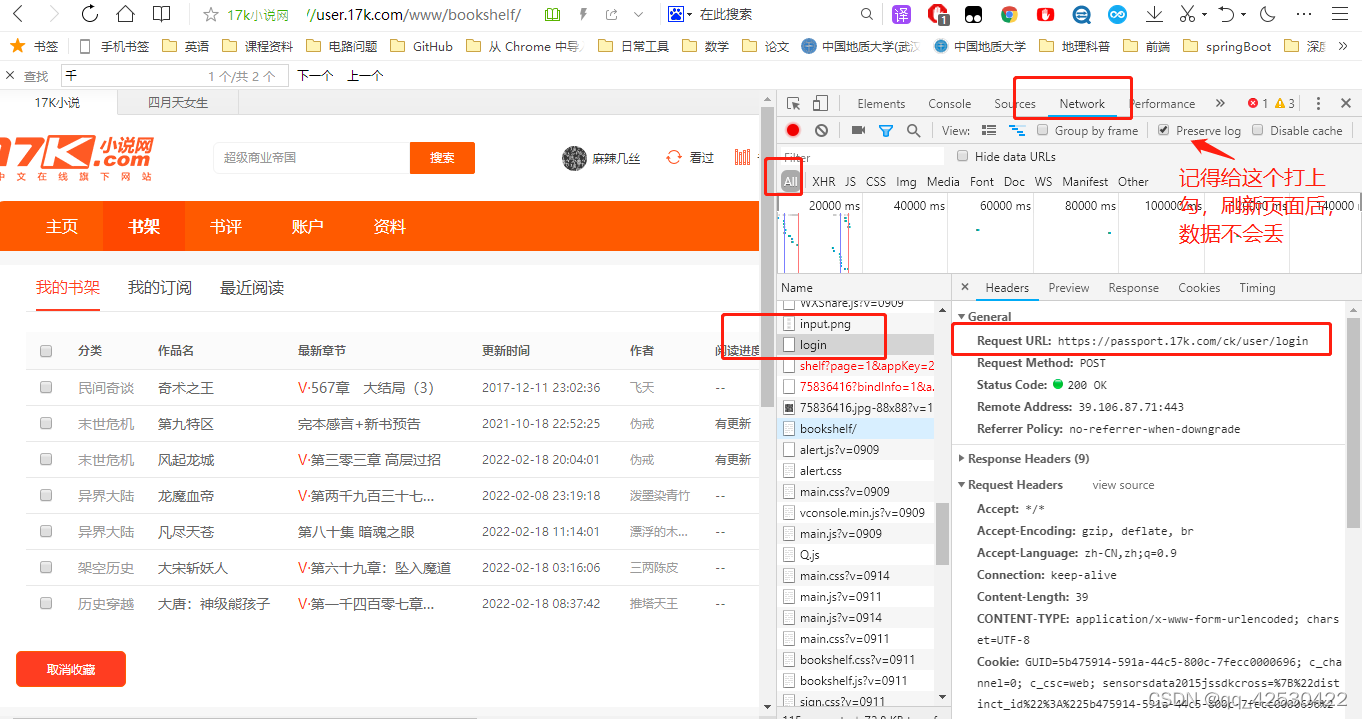Image resolution: width=1362 pixels, height=719 pixels.
Task: Open the network filter funnel icon
Action: coord(886,131)
